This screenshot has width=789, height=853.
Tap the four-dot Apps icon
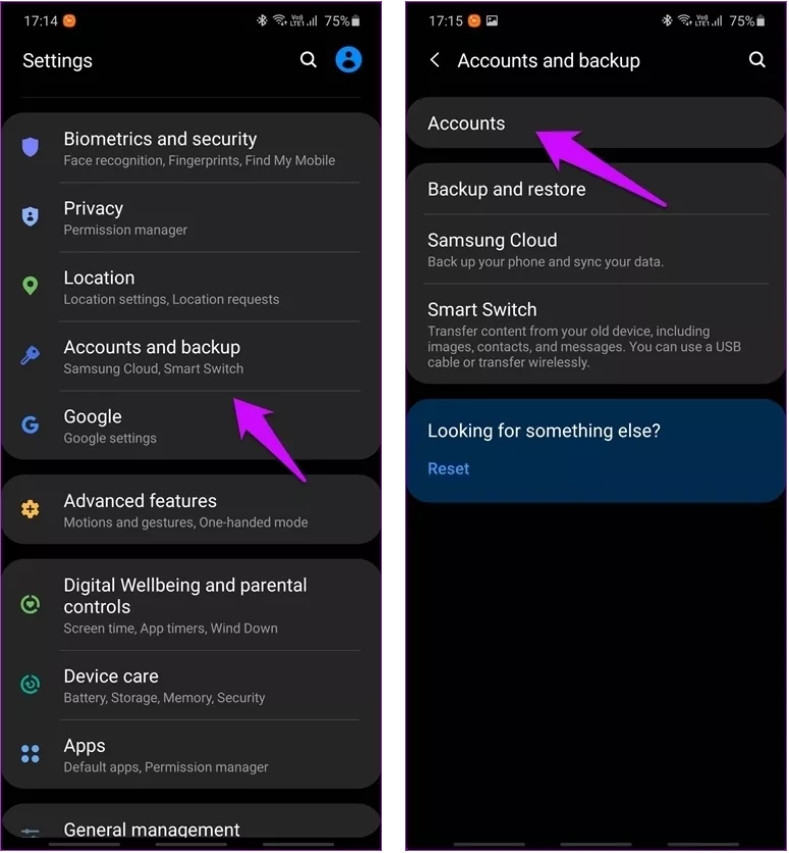(x=30, y=754)
